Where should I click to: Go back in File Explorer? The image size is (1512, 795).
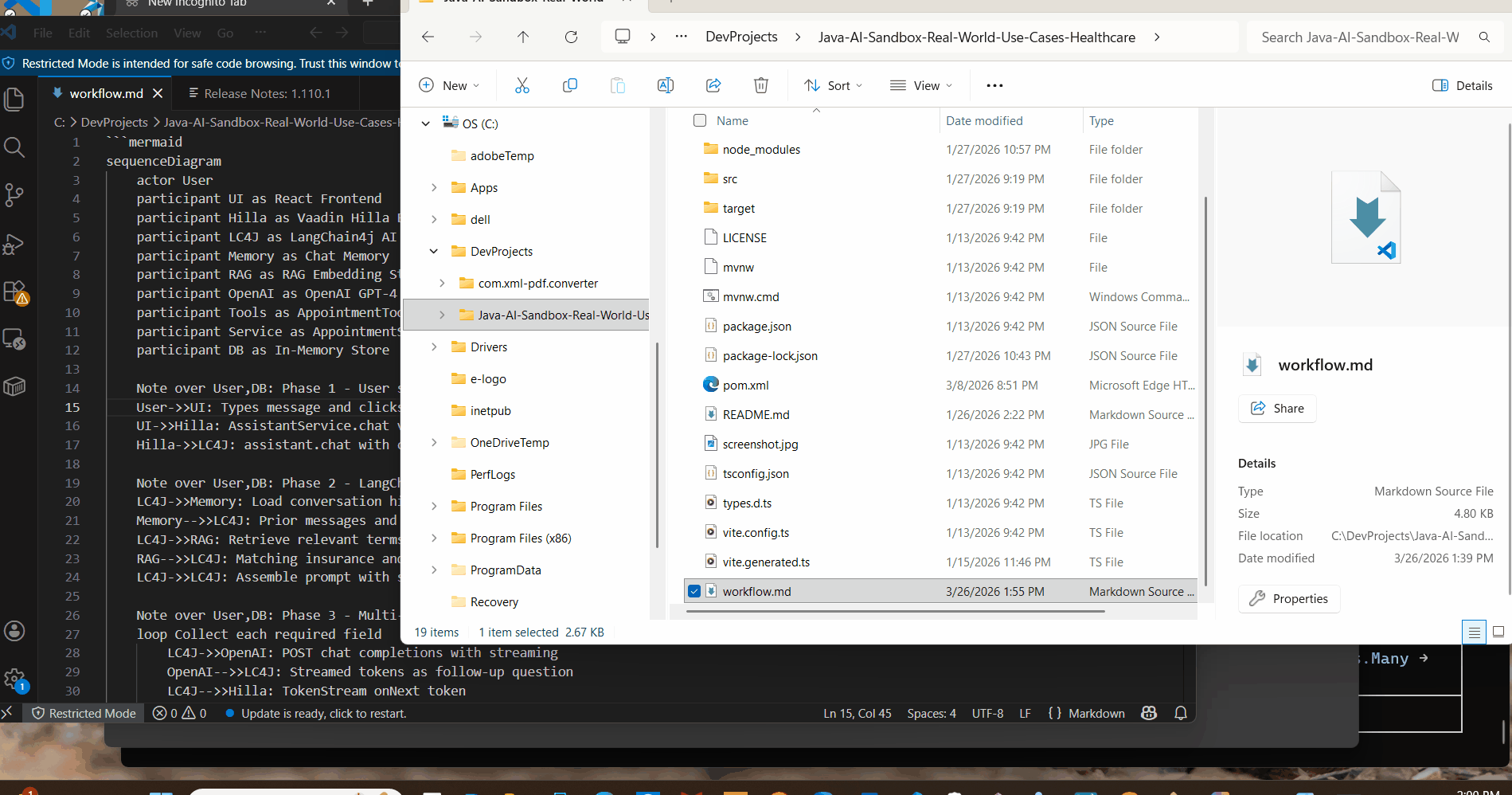[428, 37]
